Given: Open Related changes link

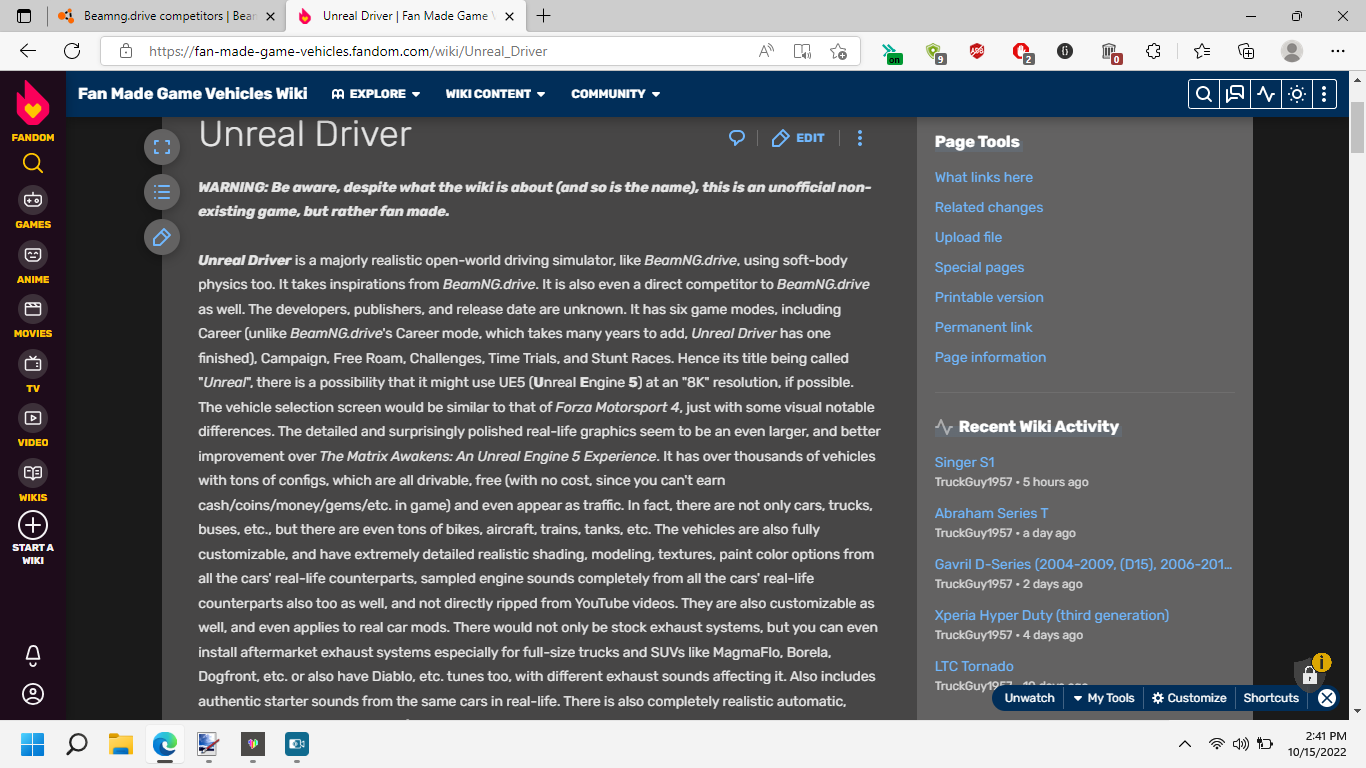Looking at the screenshot, I should coord(989,207).
